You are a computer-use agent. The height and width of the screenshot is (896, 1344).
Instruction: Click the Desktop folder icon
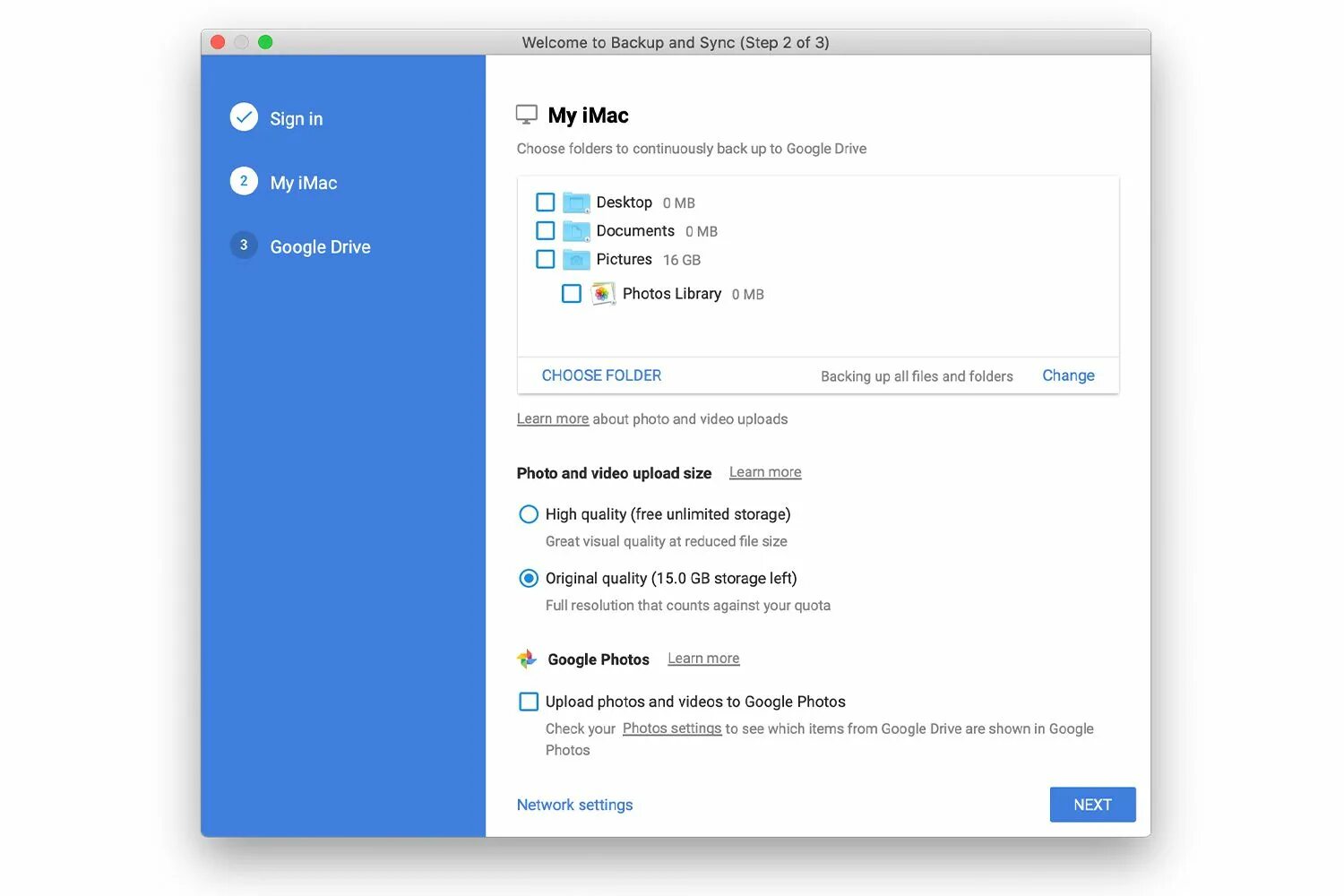pyautogui.click(x=576, y=202)
